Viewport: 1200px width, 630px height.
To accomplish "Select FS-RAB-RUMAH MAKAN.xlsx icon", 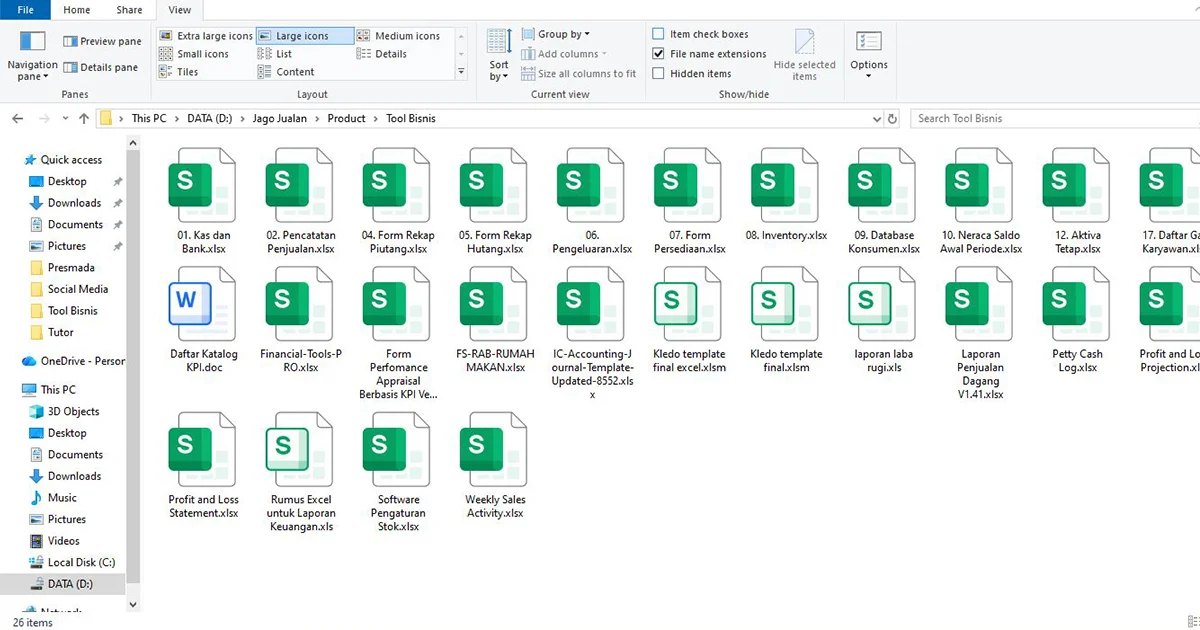I will point(494,304).
